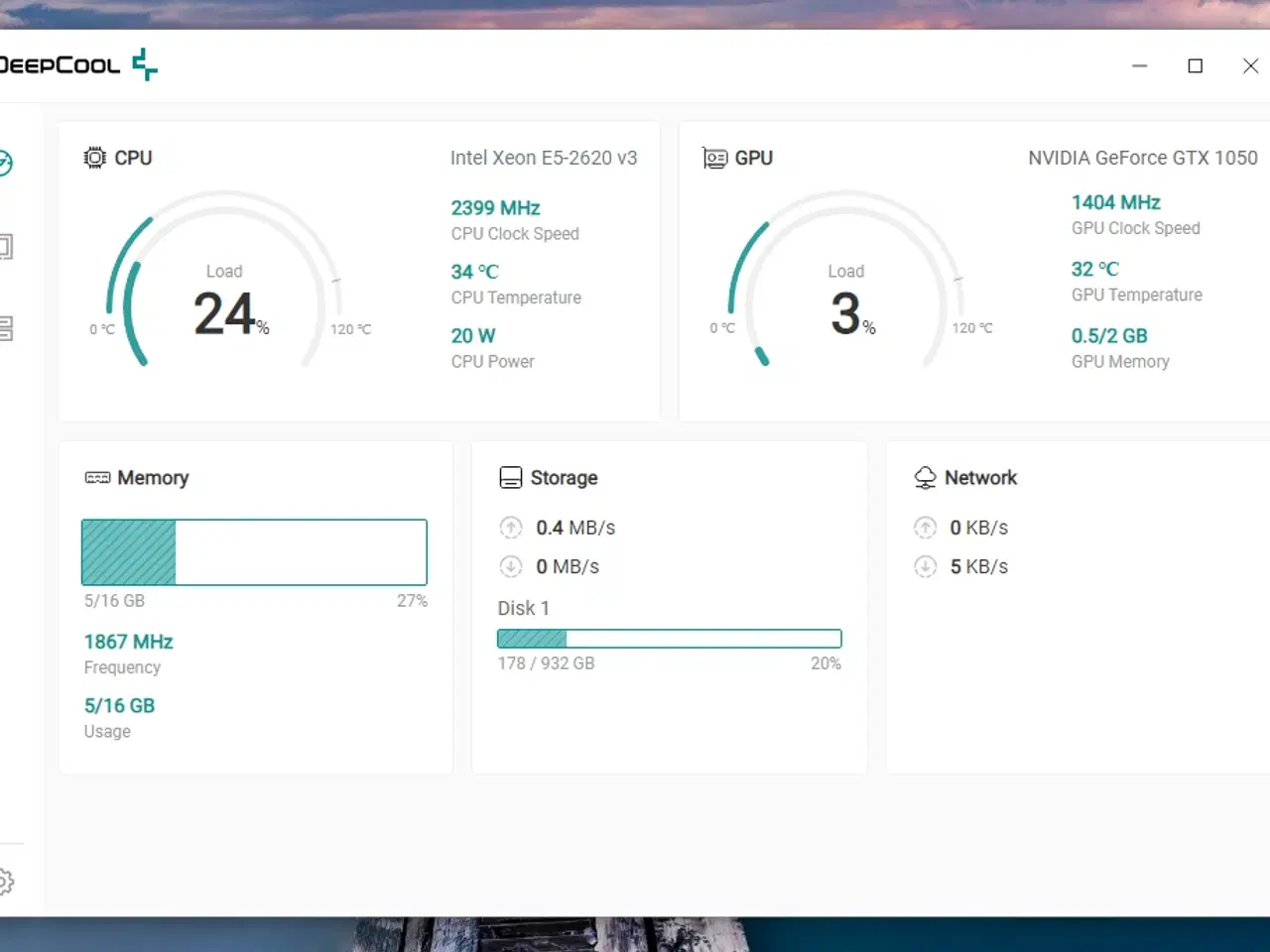The image size is (1270, 952).
Task: Click the 1867 MHz memory frequency value
Action: 128,642
